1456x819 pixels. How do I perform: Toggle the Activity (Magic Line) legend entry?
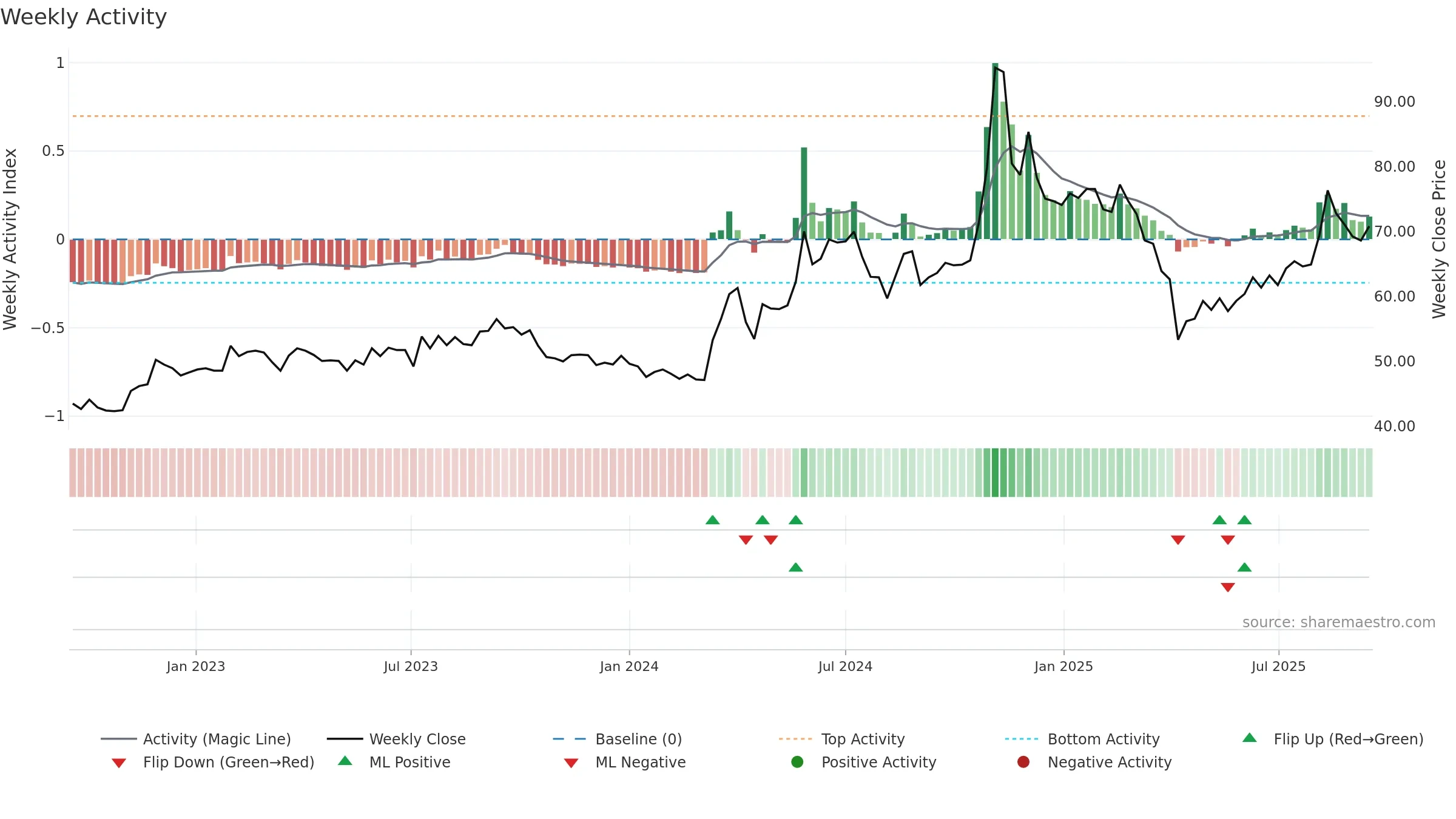coord(195,739)
